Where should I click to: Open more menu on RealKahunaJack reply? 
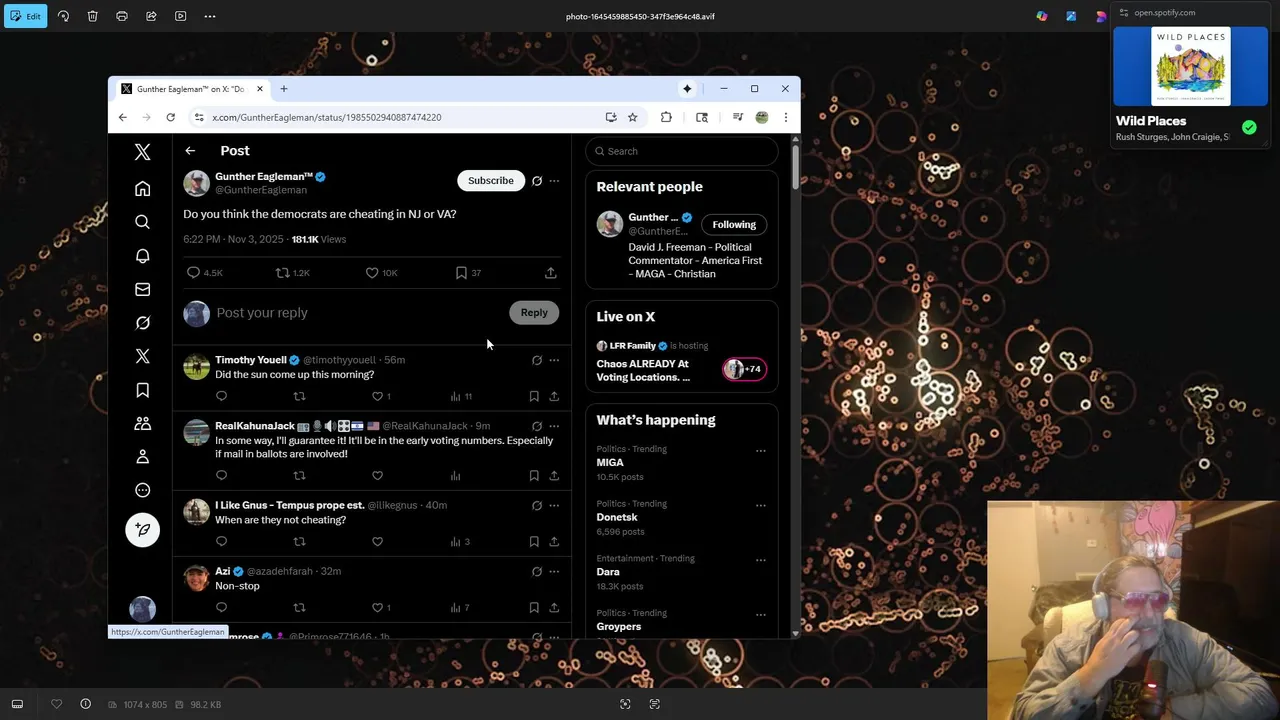[x=555, y=426]
